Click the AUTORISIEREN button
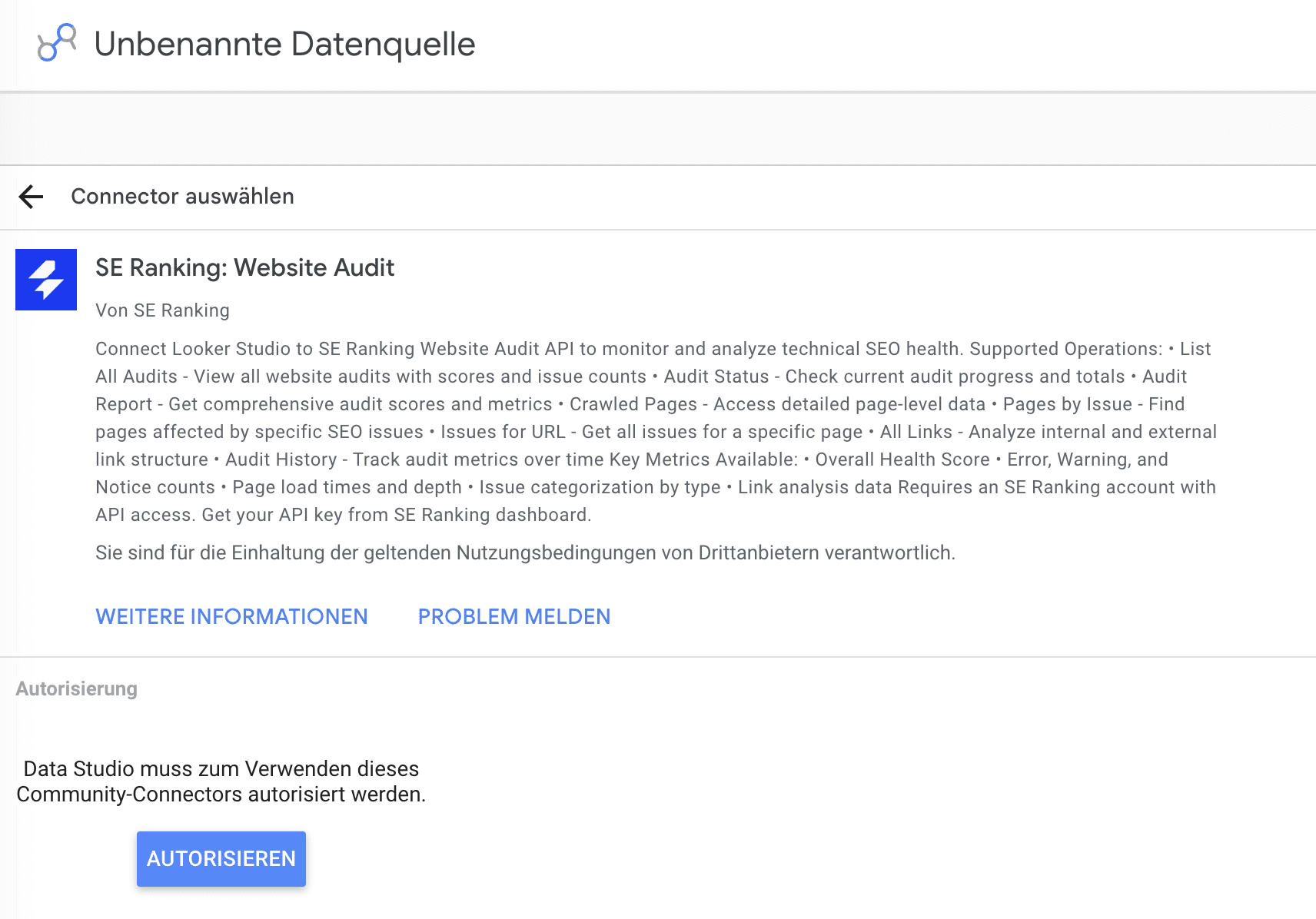1316x919 pixels. click(221, 859)
